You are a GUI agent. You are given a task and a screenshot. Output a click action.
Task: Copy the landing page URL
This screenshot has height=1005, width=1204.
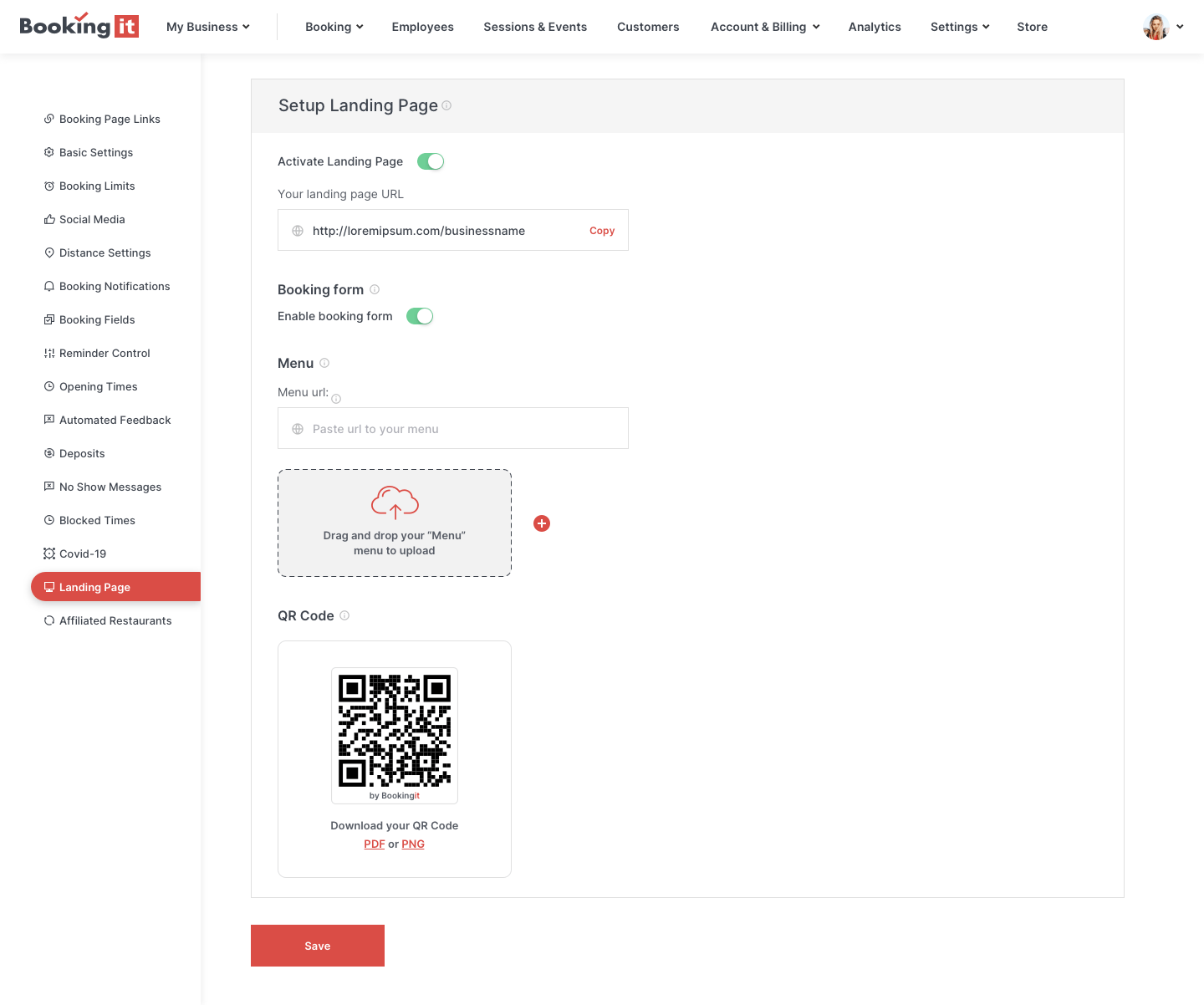[602, 231]
